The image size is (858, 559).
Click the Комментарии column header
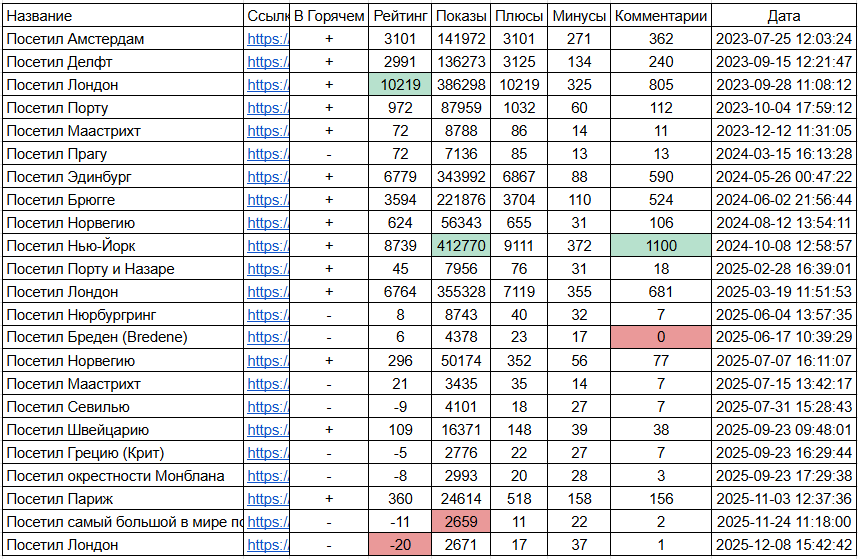pos(660,16)
